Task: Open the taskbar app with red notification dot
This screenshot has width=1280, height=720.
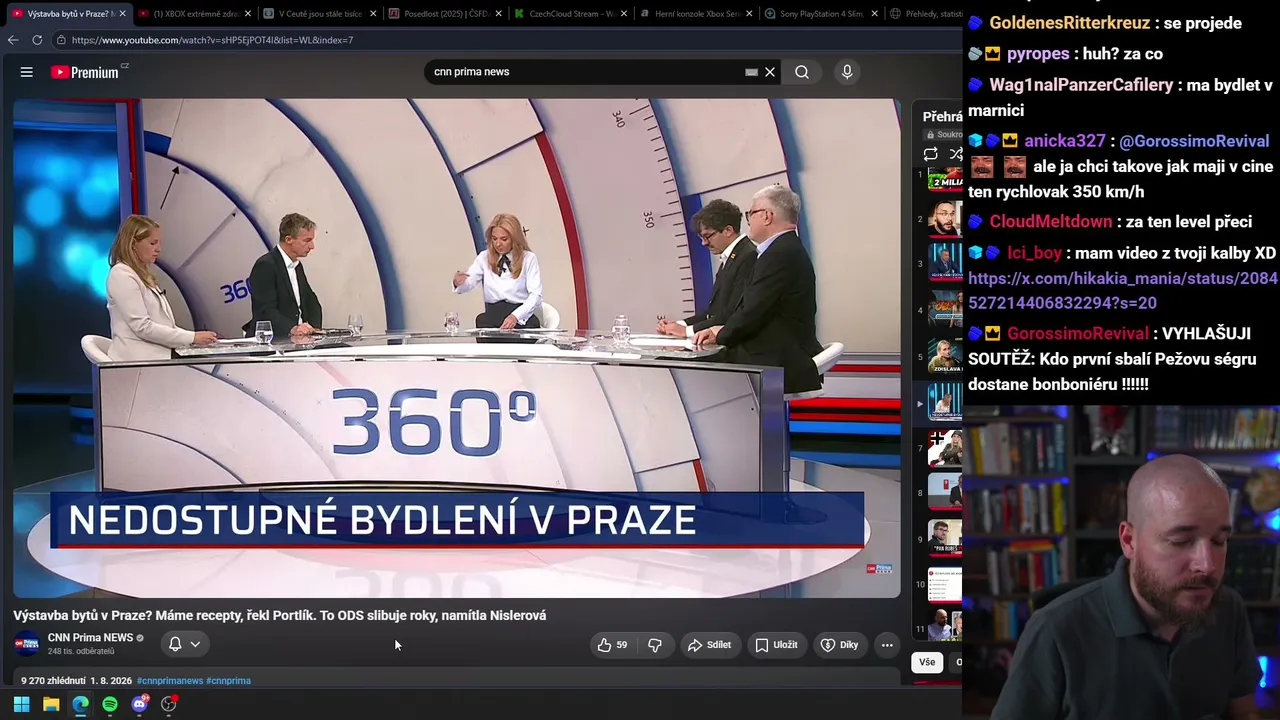Action: pyautogui.click(x=168, y=704)
